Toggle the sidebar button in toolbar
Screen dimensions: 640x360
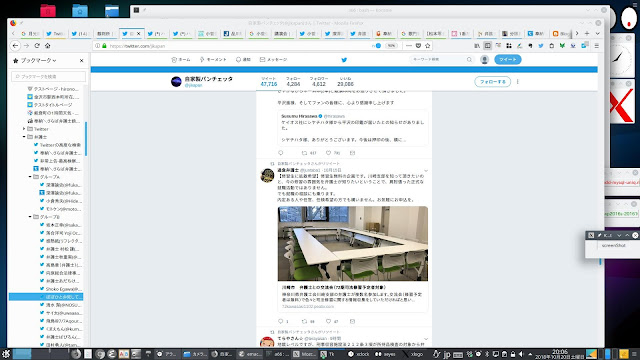pos(487,46)
